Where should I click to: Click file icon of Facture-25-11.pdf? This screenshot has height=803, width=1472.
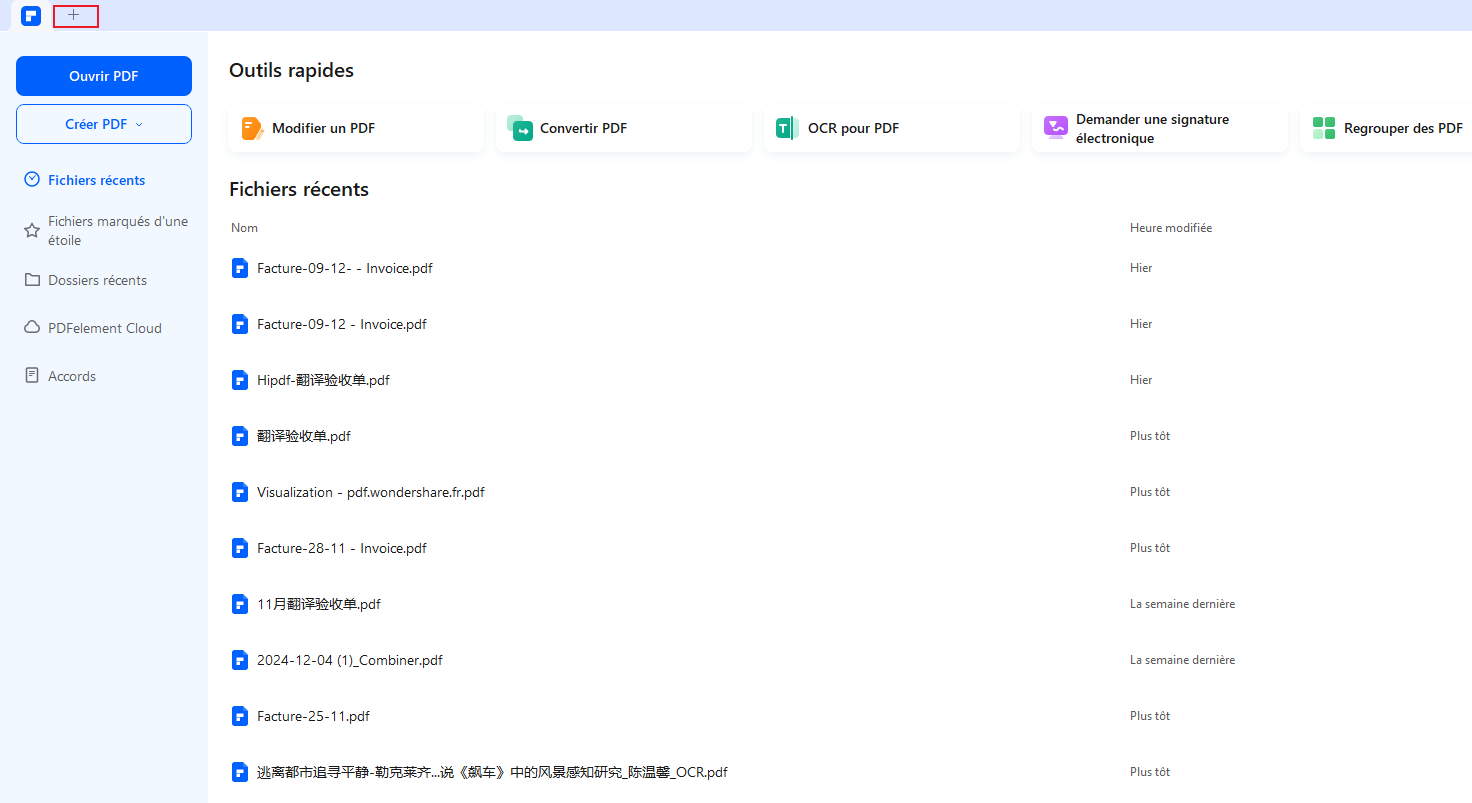tap(240, 716)
